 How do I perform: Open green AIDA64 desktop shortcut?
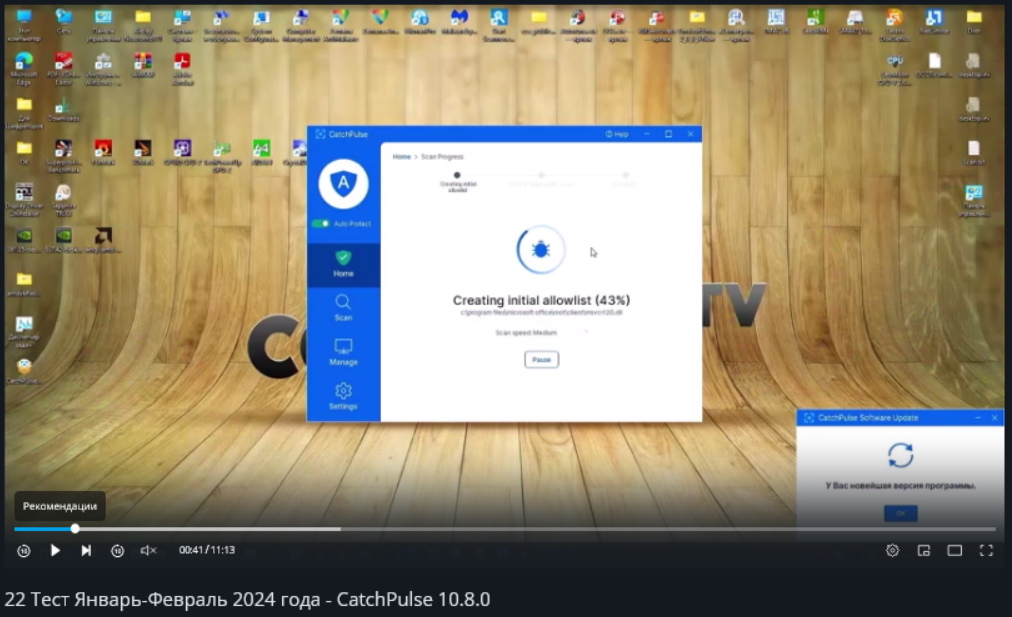261,153
